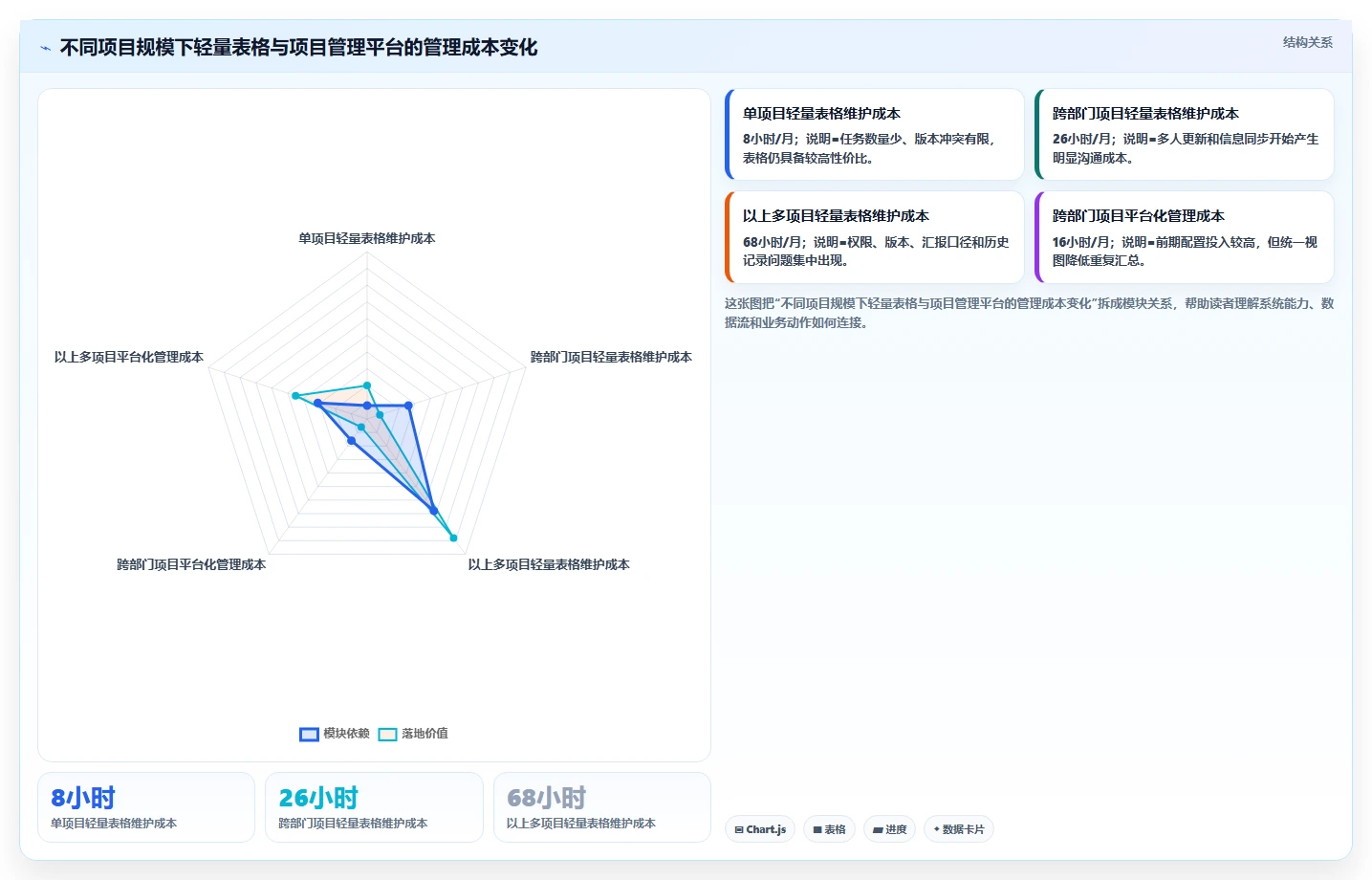
Task: Click the icon inside the Chart.js chip
Action: [x=739, y=830]
